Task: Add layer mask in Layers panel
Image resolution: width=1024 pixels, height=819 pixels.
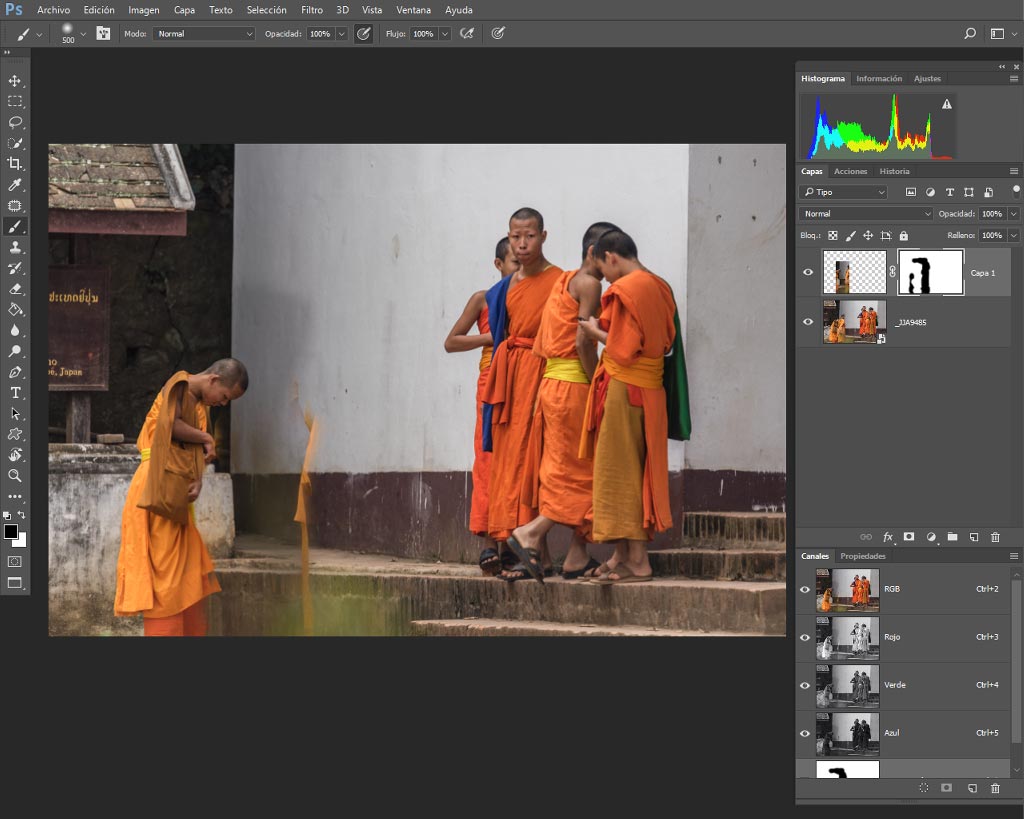Action: (x=909, y=537)
